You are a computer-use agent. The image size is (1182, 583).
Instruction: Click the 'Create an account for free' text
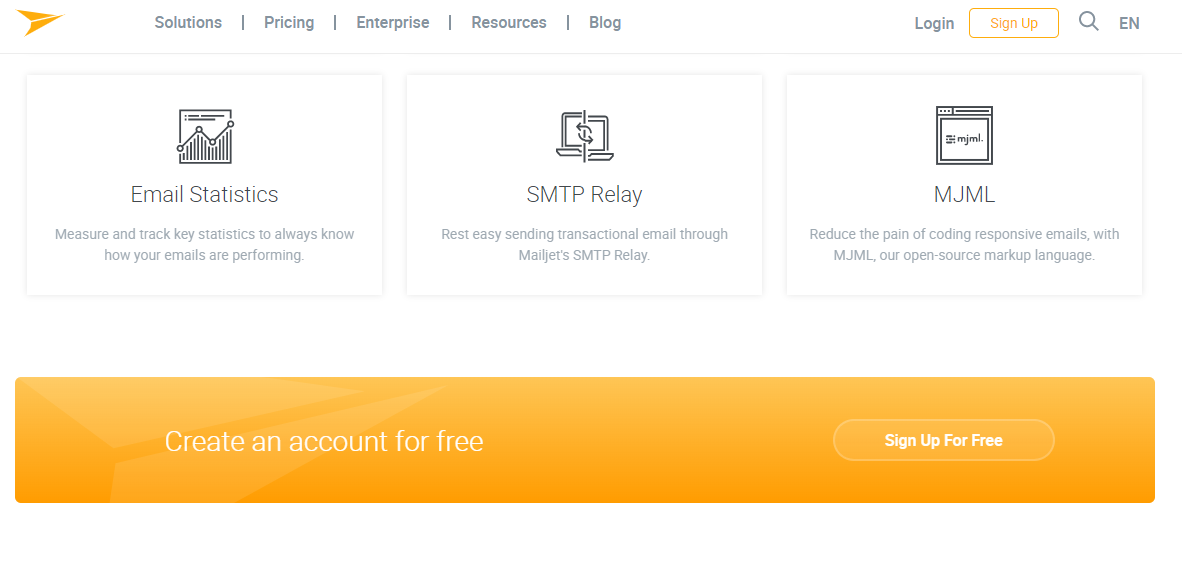pos(324,441)
